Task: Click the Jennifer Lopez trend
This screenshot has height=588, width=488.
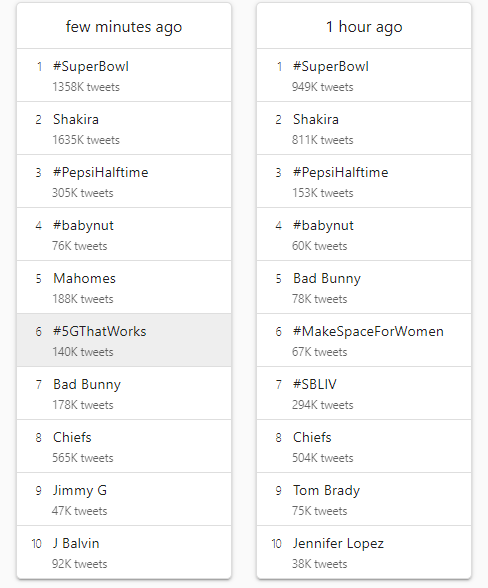Action: (x=364, y=552)
